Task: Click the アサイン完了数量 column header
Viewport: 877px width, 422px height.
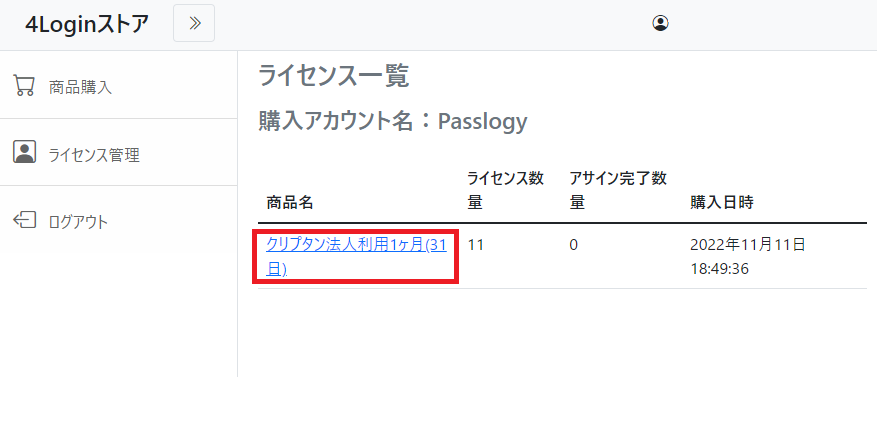Action: [x=618, y=190]
